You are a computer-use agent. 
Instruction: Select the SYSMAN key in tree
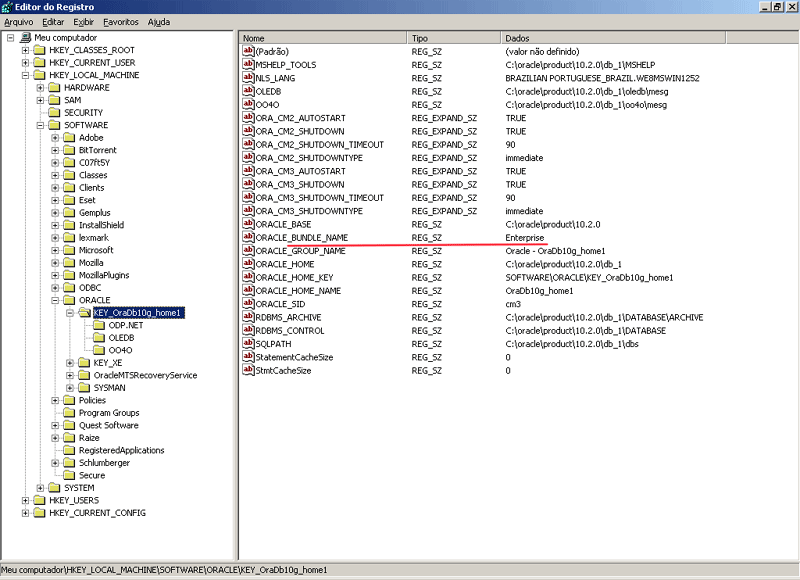point(109,388)
